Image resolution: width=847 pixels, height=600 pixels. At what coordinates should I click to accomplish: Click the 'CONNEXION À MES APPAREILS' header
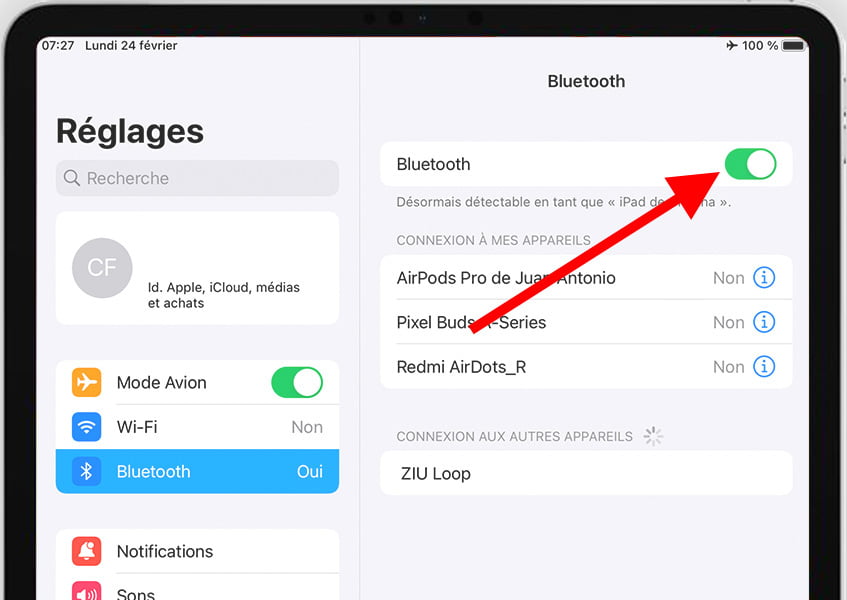coord(493,240)
